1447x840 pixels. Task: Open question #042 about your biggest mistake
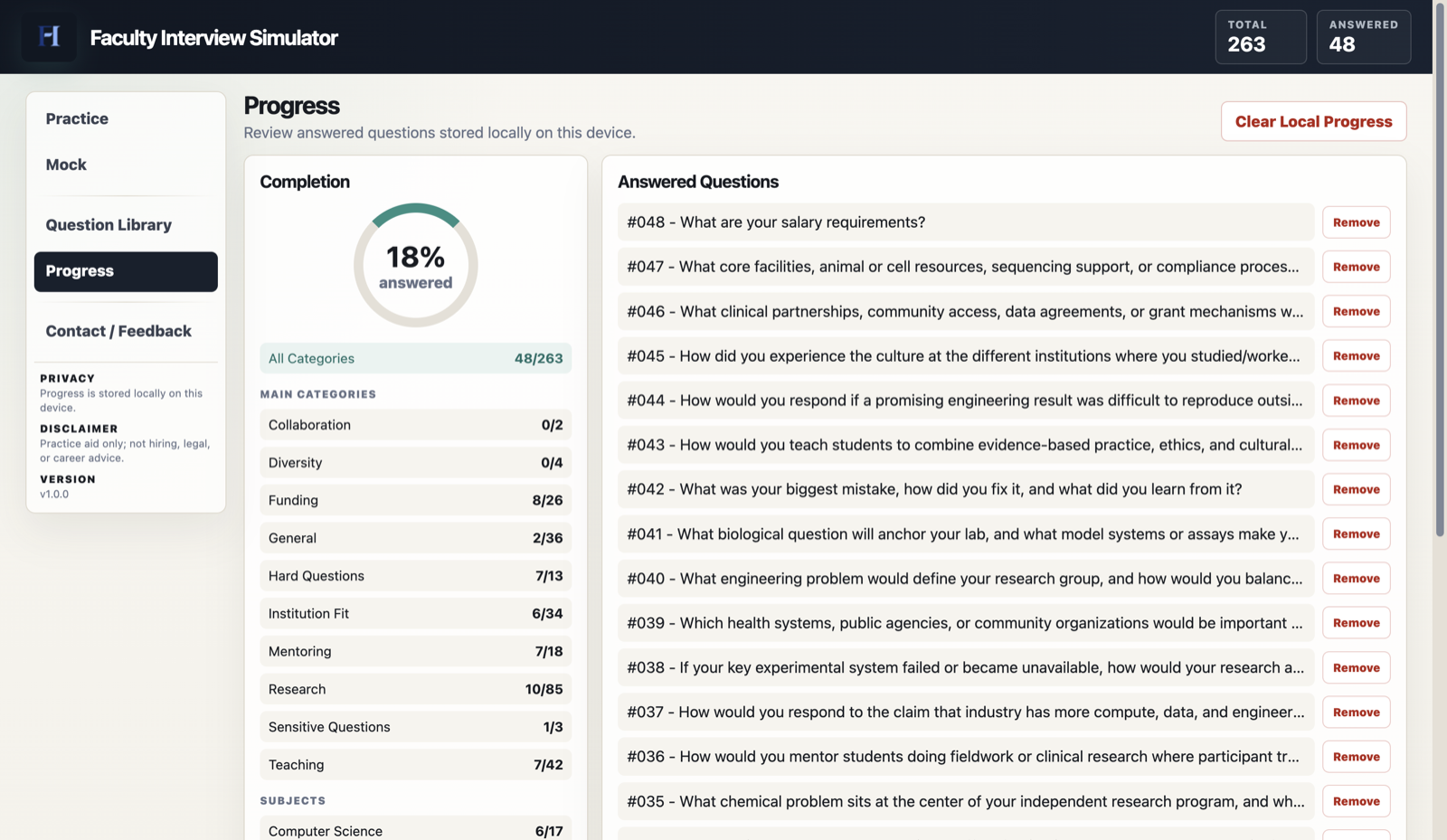click(x=966, y=489)
